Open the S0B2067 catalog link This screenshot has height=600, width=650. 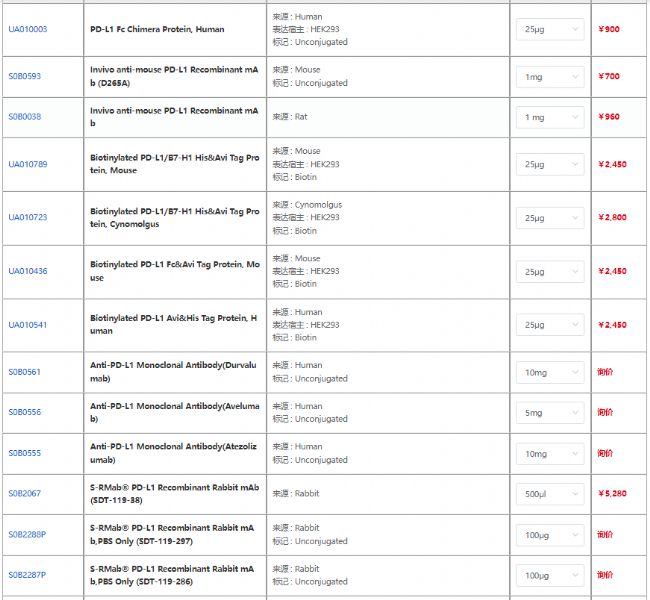(25, 494)
